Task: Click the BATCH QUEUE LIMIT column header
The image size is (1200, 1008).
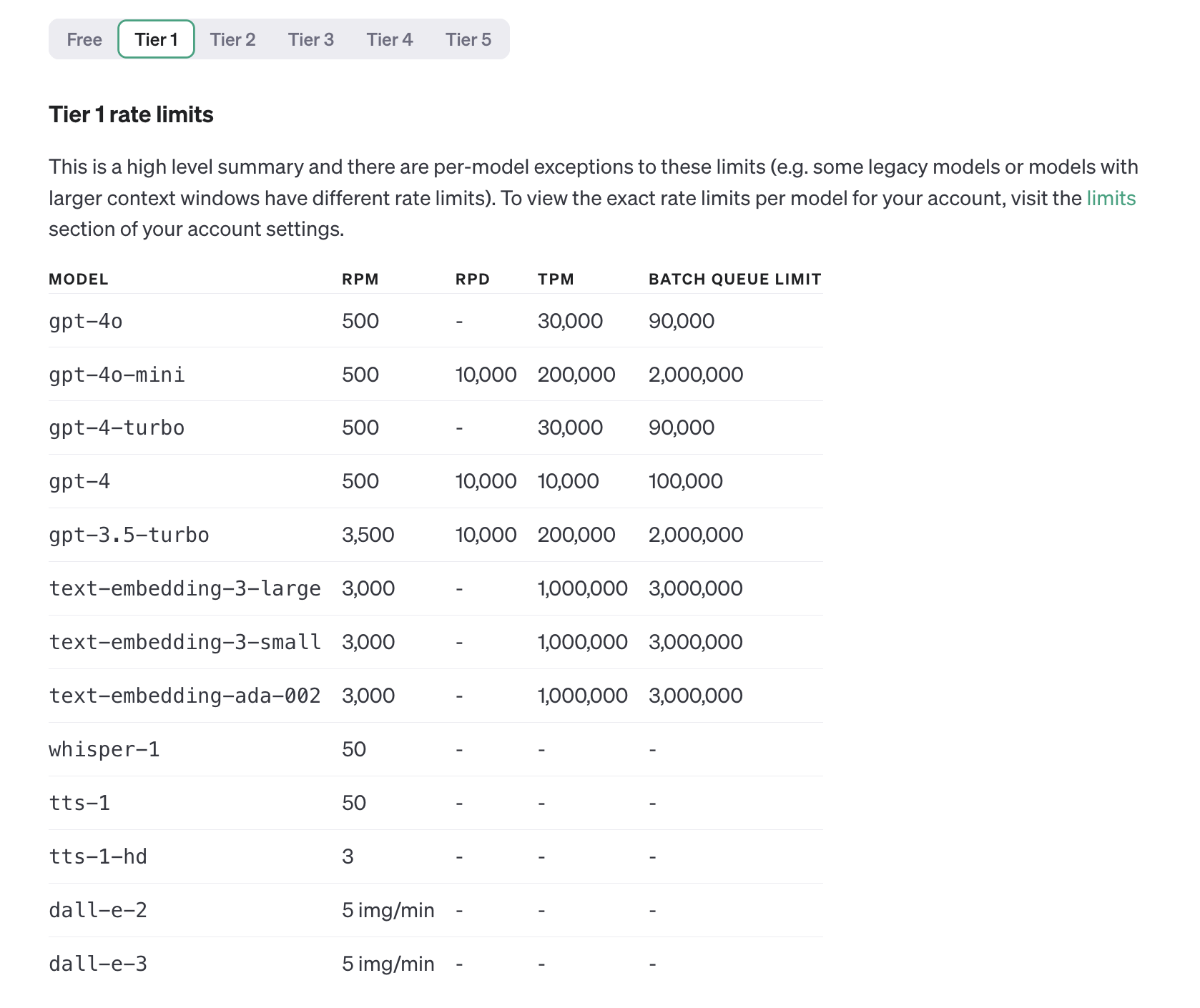Action: pyautogui.click(x=735, y=279)
